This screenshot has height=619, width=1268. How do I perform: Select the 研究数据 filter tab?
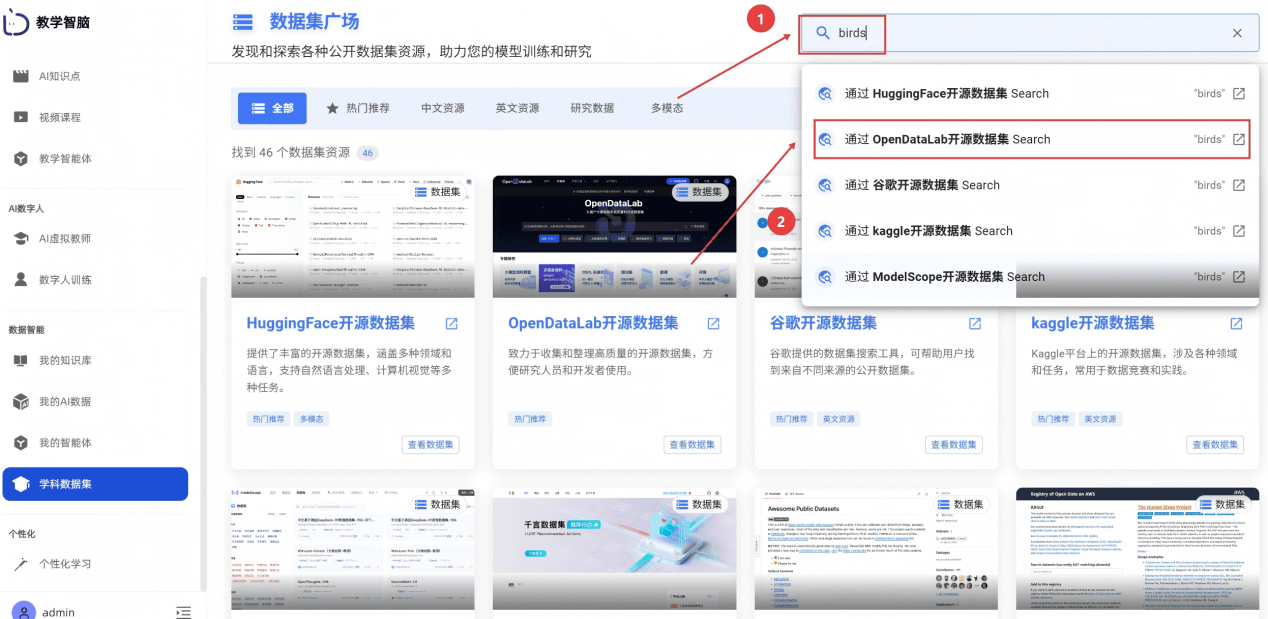592,108
